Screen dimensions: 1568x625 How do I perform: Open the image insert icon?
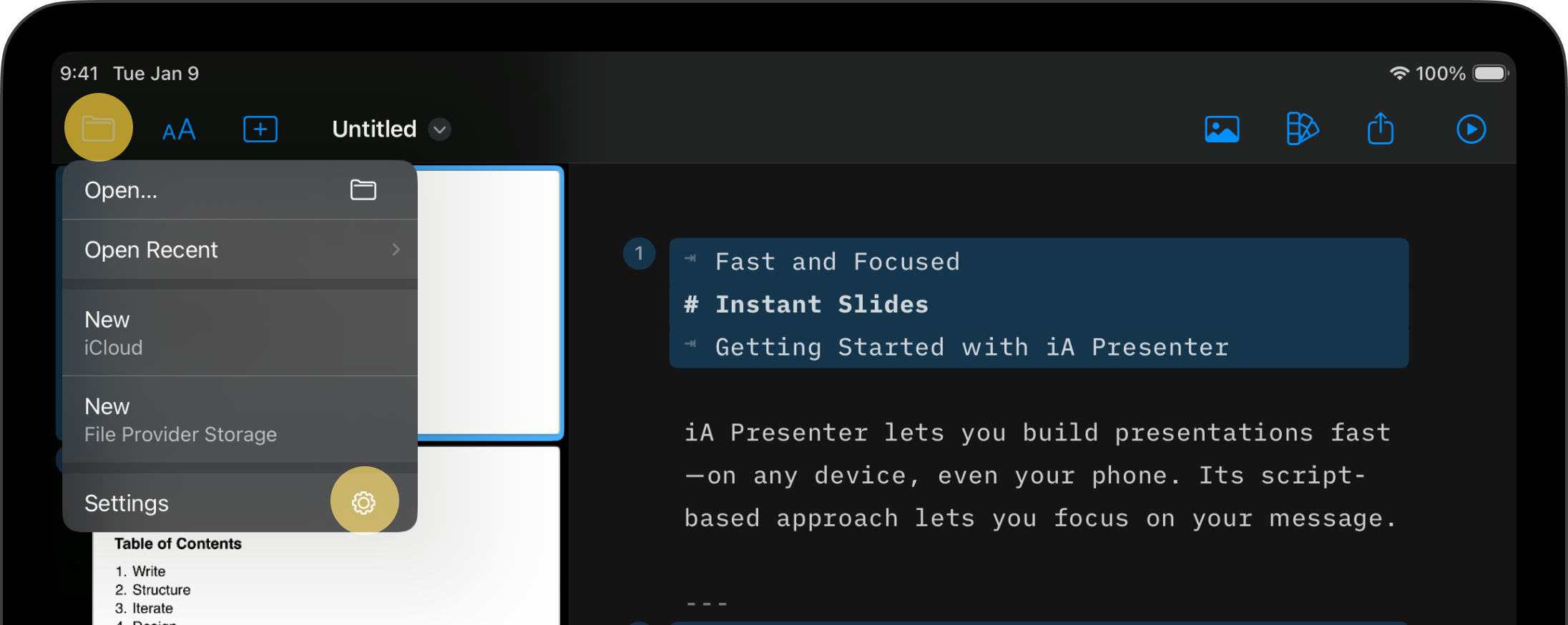click(1222, 129)
